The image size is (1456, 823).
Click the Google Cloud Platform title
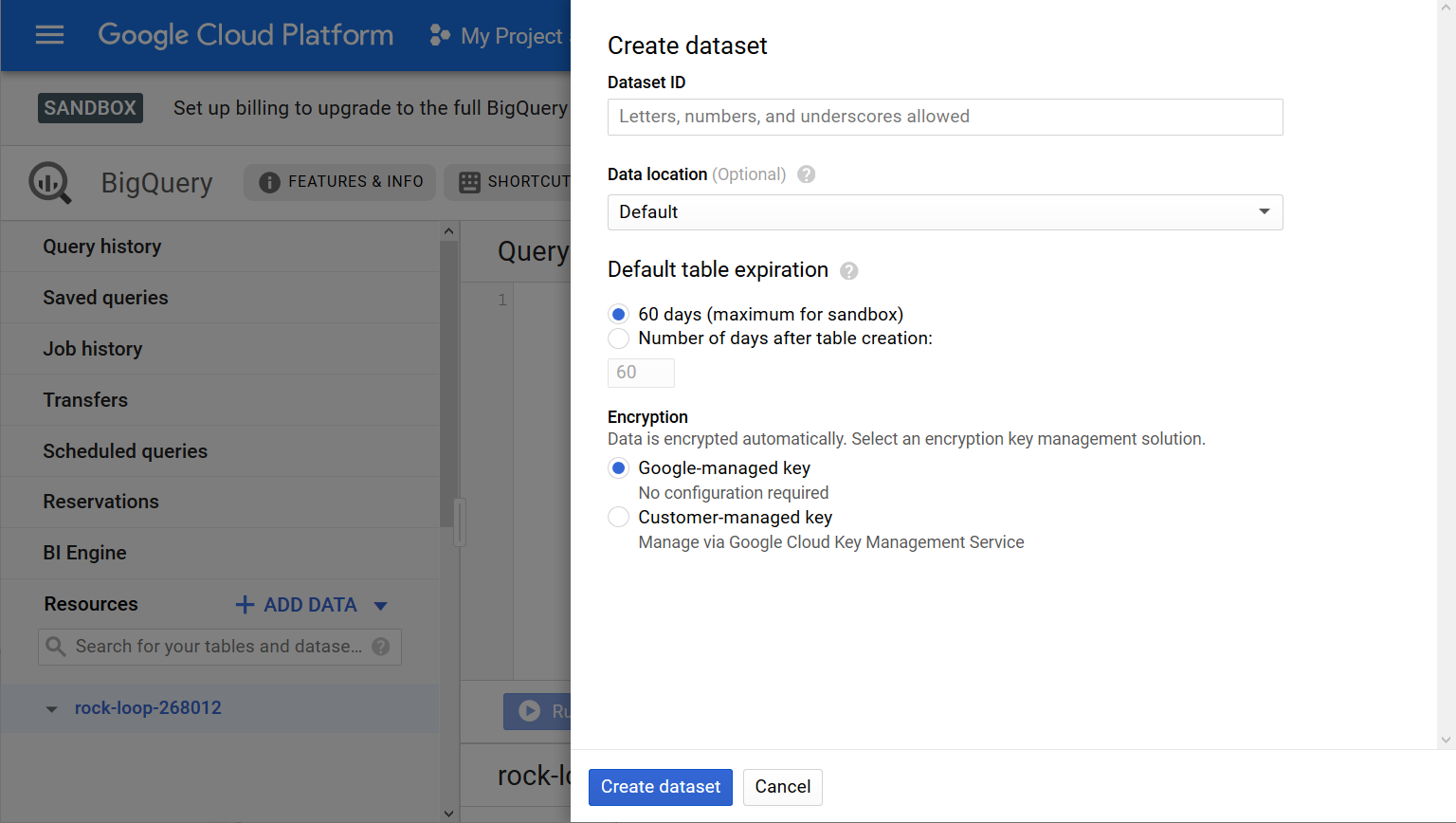[246, 35]
